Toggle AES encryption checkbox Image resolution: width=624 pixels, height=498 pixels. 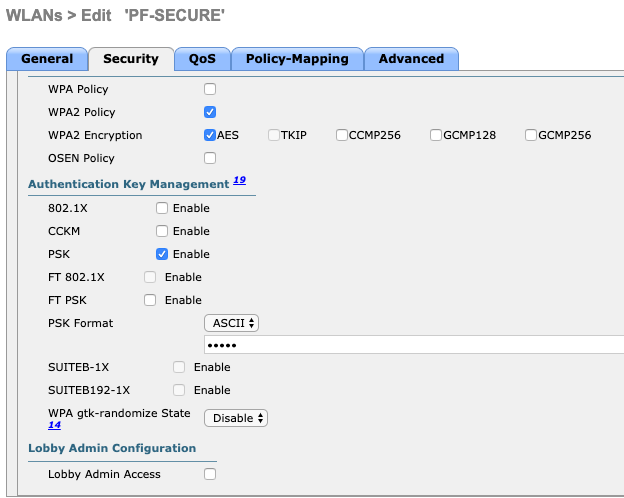(210, 135)
